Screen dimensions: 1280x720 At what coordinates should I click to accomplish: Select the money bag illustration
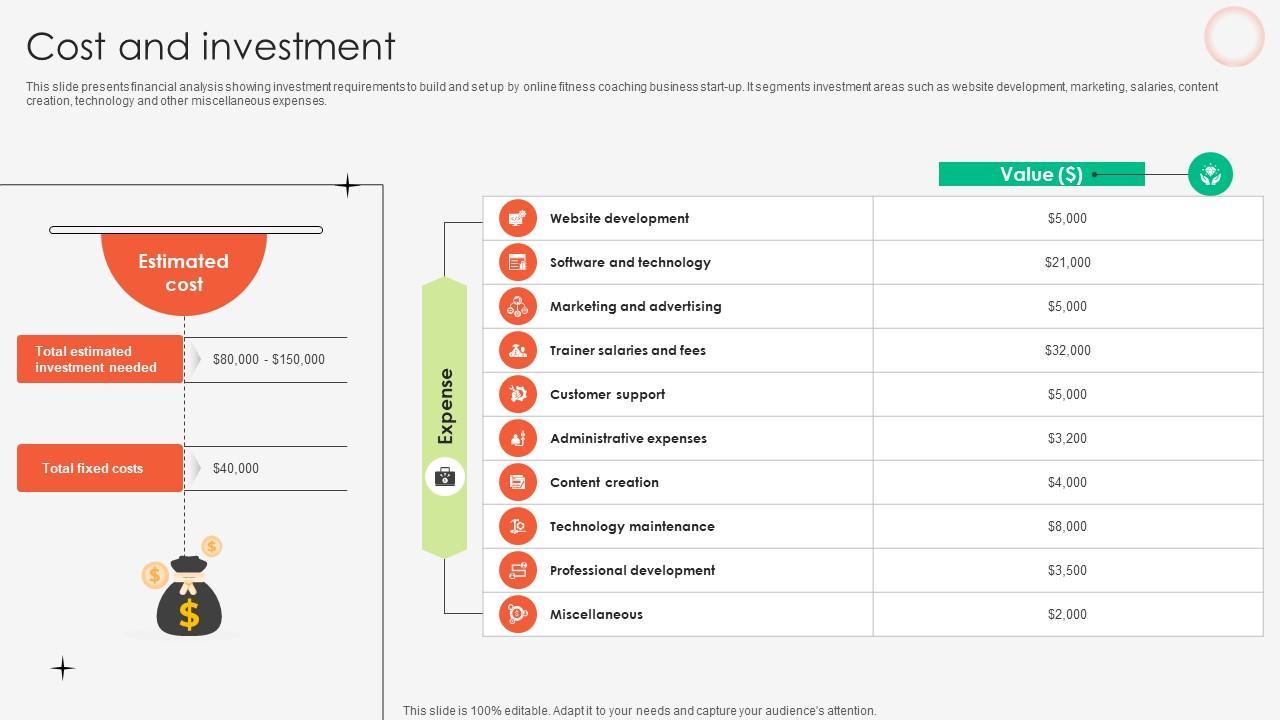188,596
